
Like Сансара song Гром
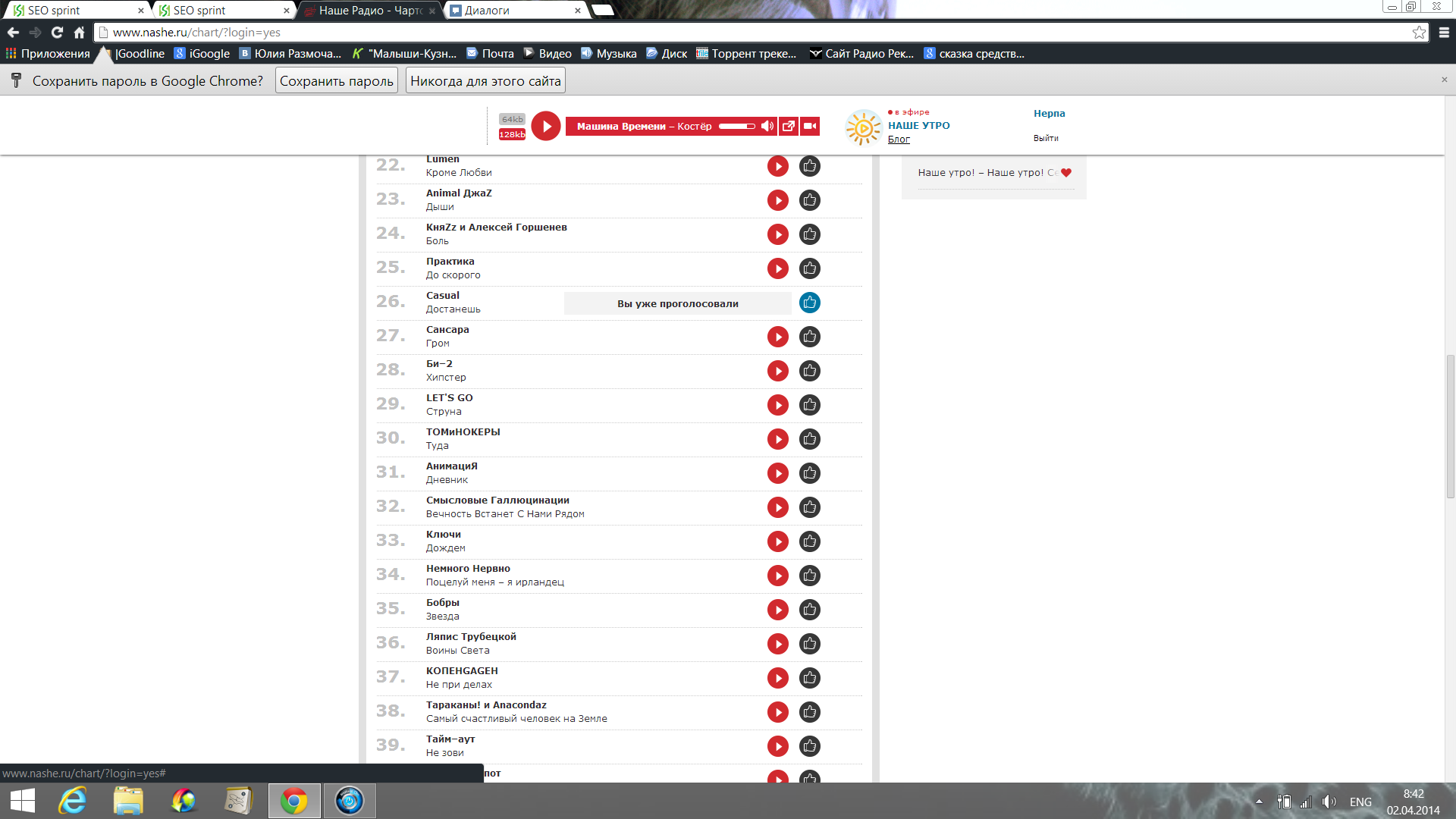click(x=809, y=337)
